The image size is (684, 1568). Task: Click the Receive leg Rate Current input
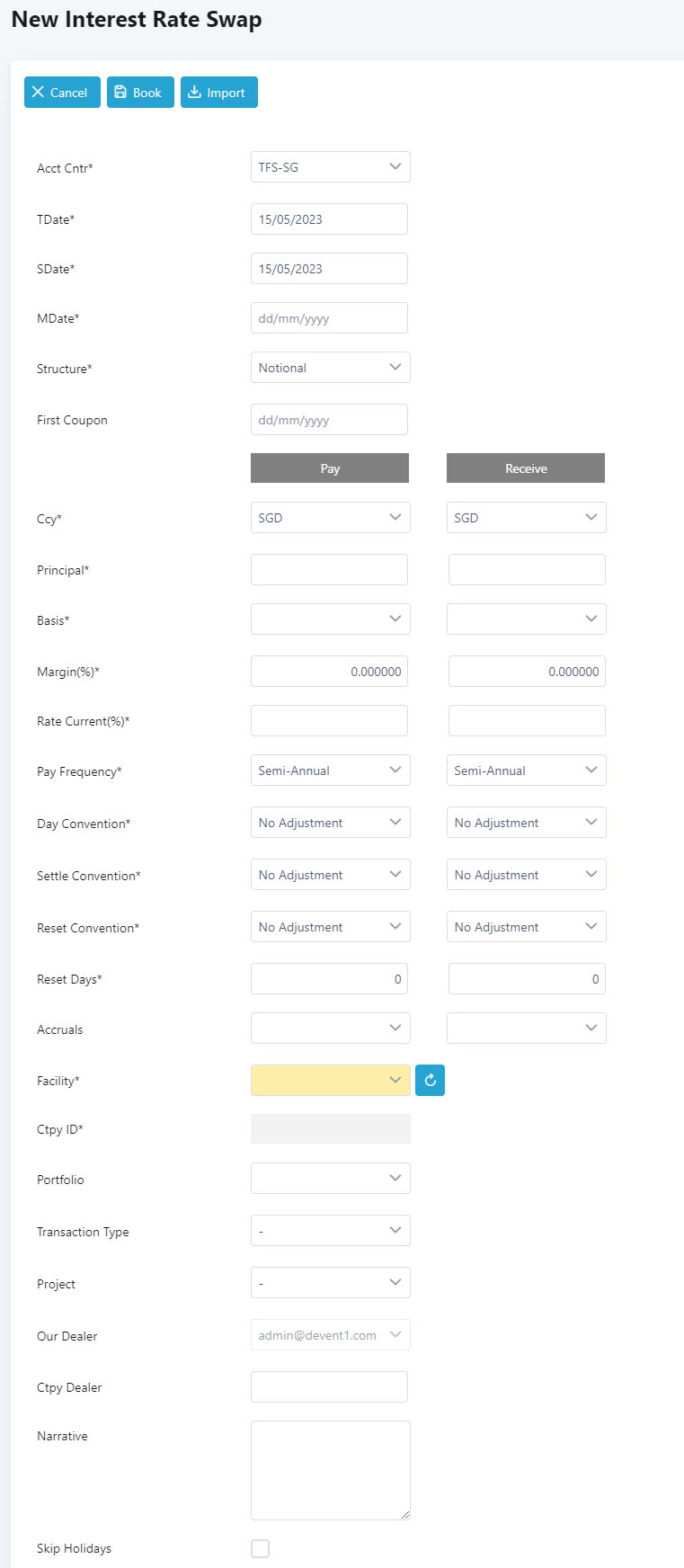(x=527, y=721)
